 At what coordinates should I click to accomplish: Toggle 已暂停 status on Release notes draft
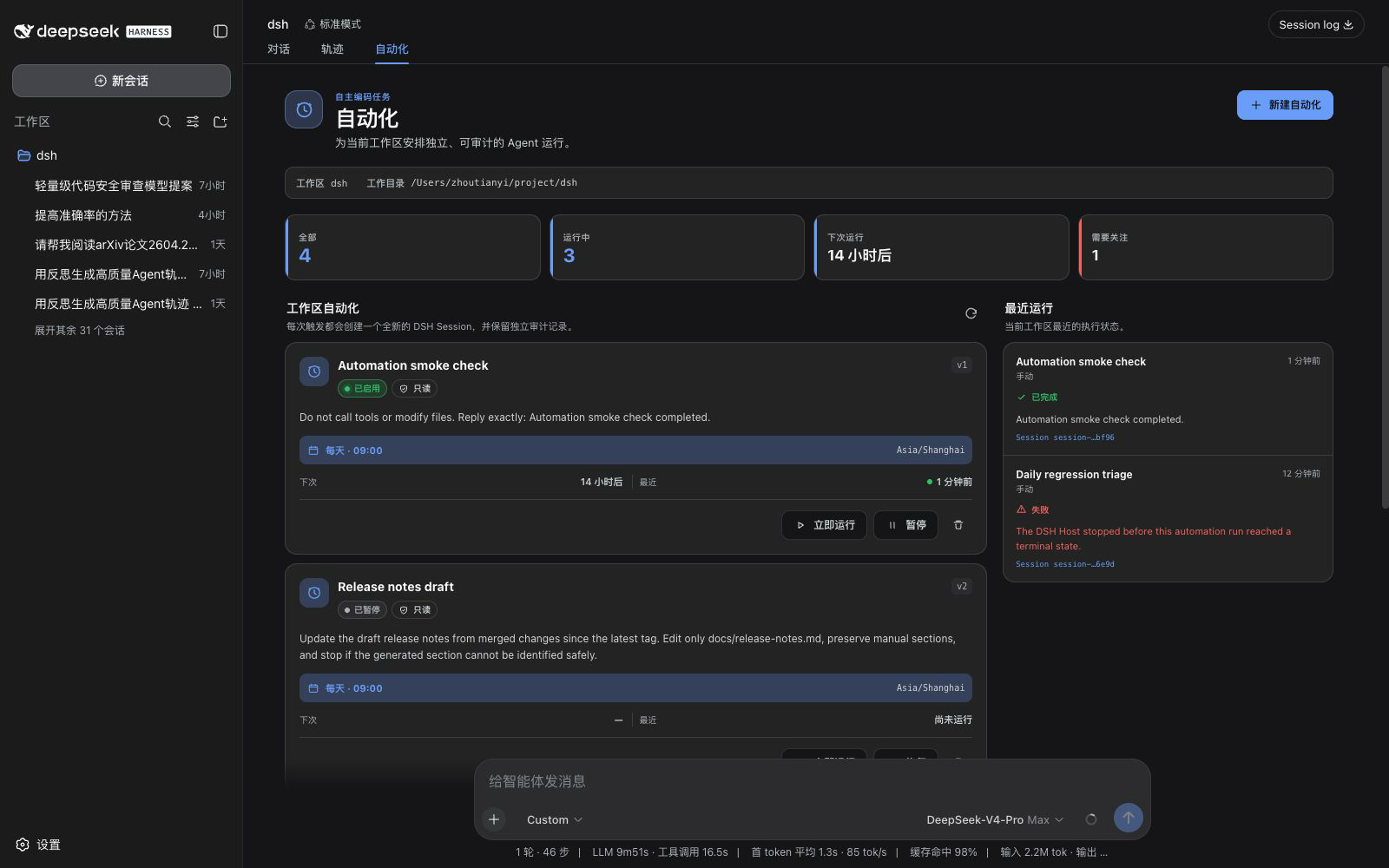(362, 610)
